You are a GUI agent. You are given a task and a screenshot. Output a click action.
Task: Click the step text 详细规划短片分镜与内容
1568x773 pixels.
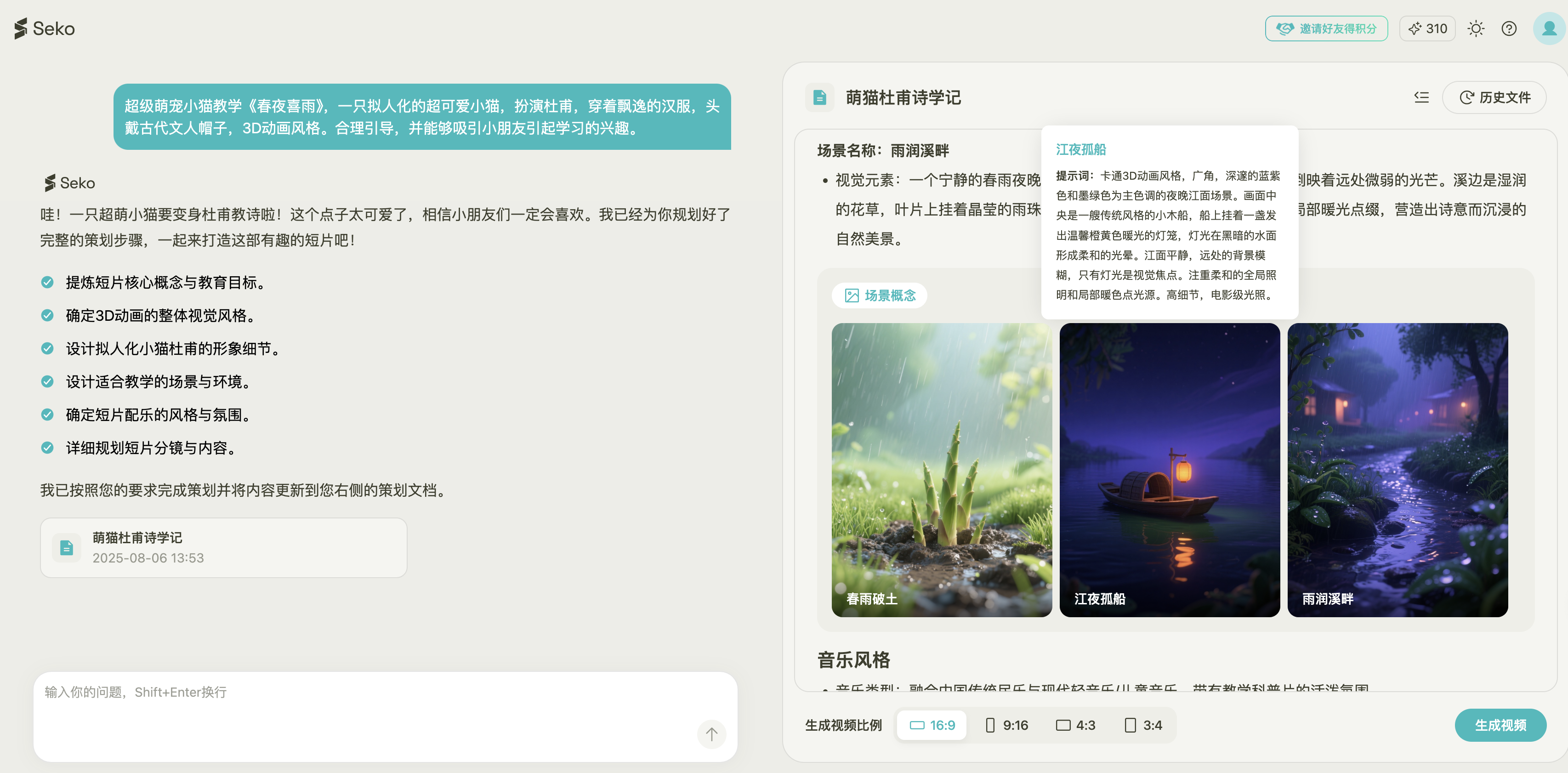[x=151, y=448]
